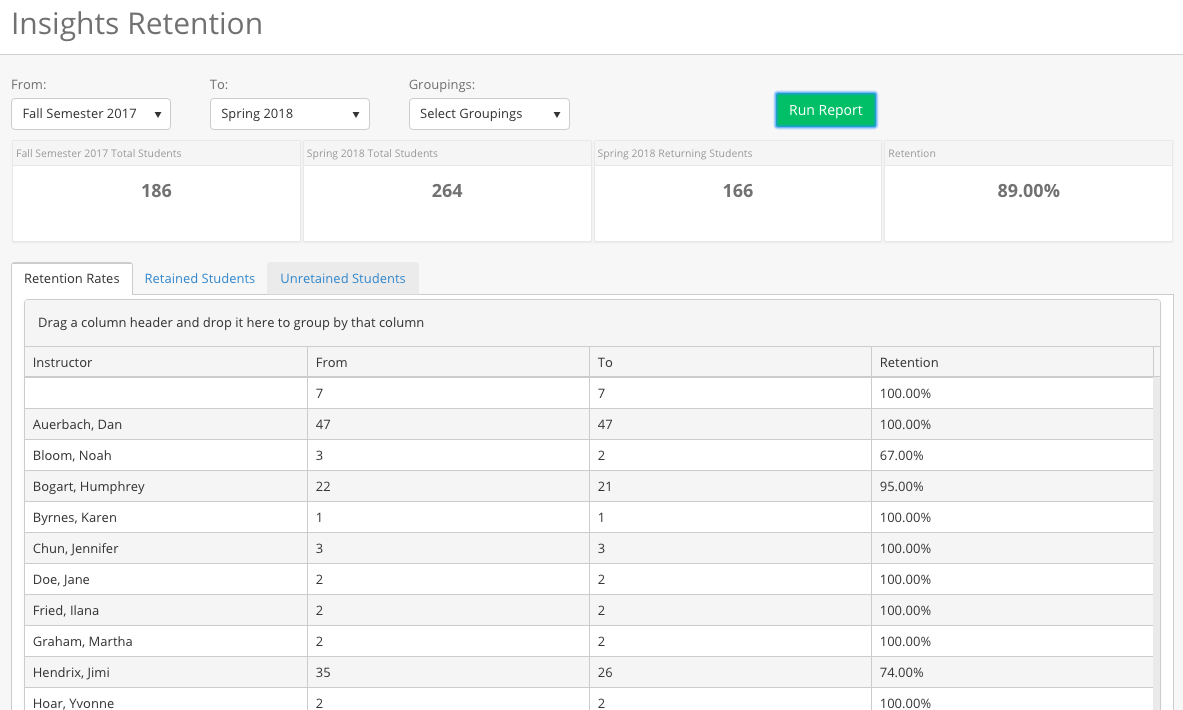Viewport: 1183px width, 710px height.
Task: Click the Auerbach, Dan instructor row
Action: pos(77,424)
